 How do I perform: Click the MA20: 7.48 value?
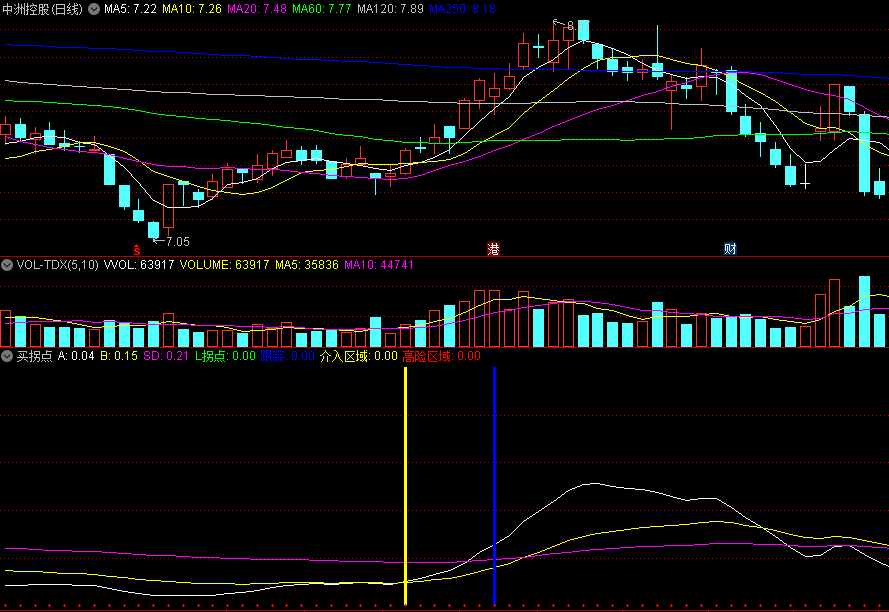pyautogui.click(x=257, y=9)
